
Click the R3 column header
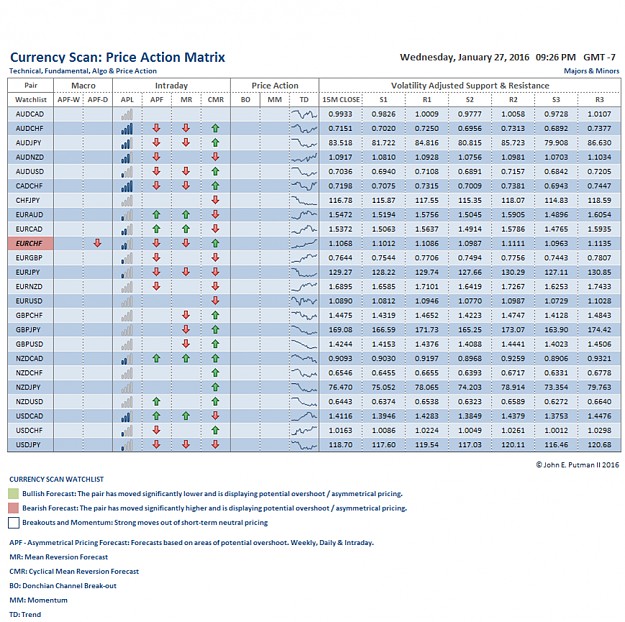(x=599, y=100)
